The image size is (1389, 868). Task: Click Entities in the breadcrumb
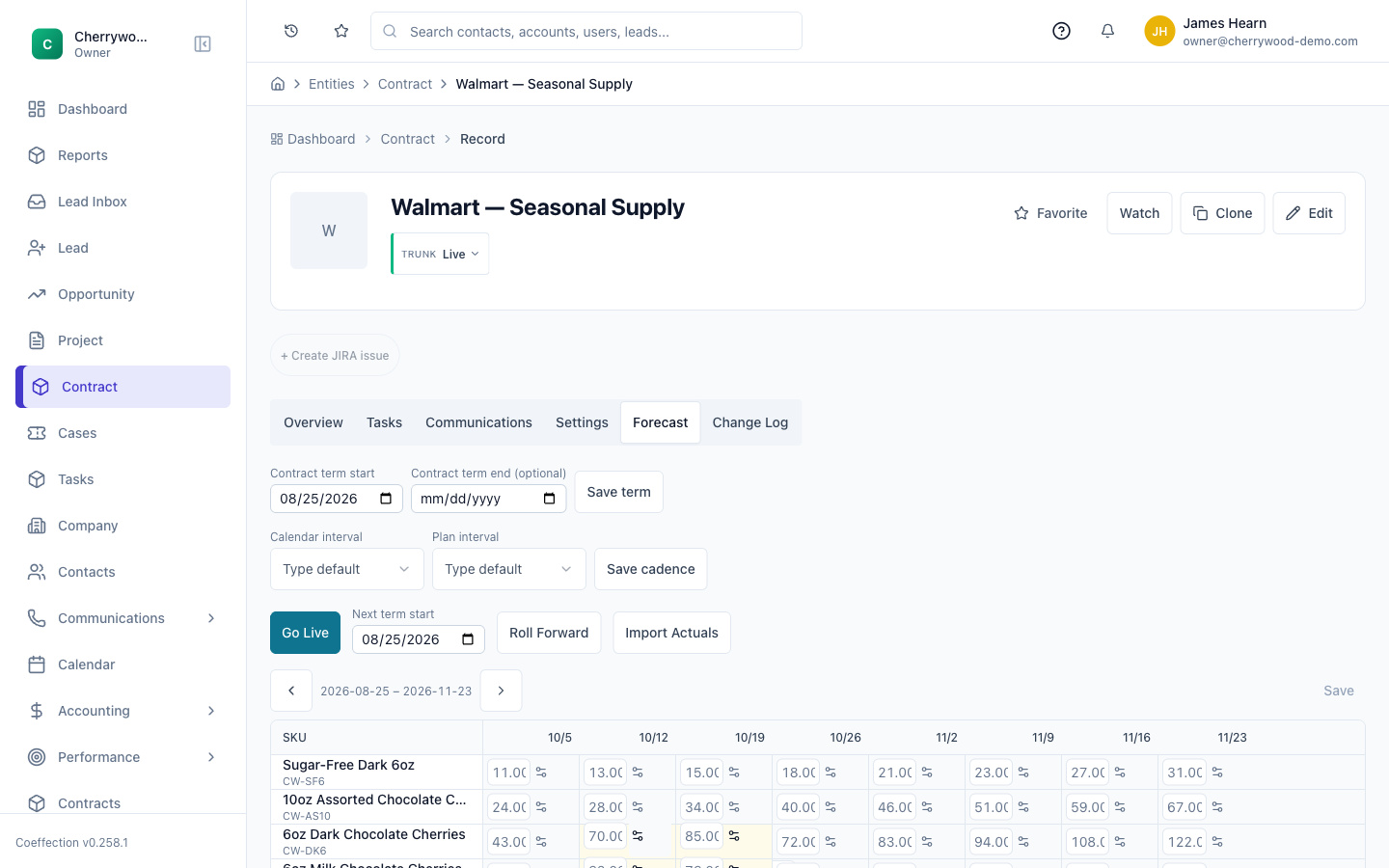(332, 84)
